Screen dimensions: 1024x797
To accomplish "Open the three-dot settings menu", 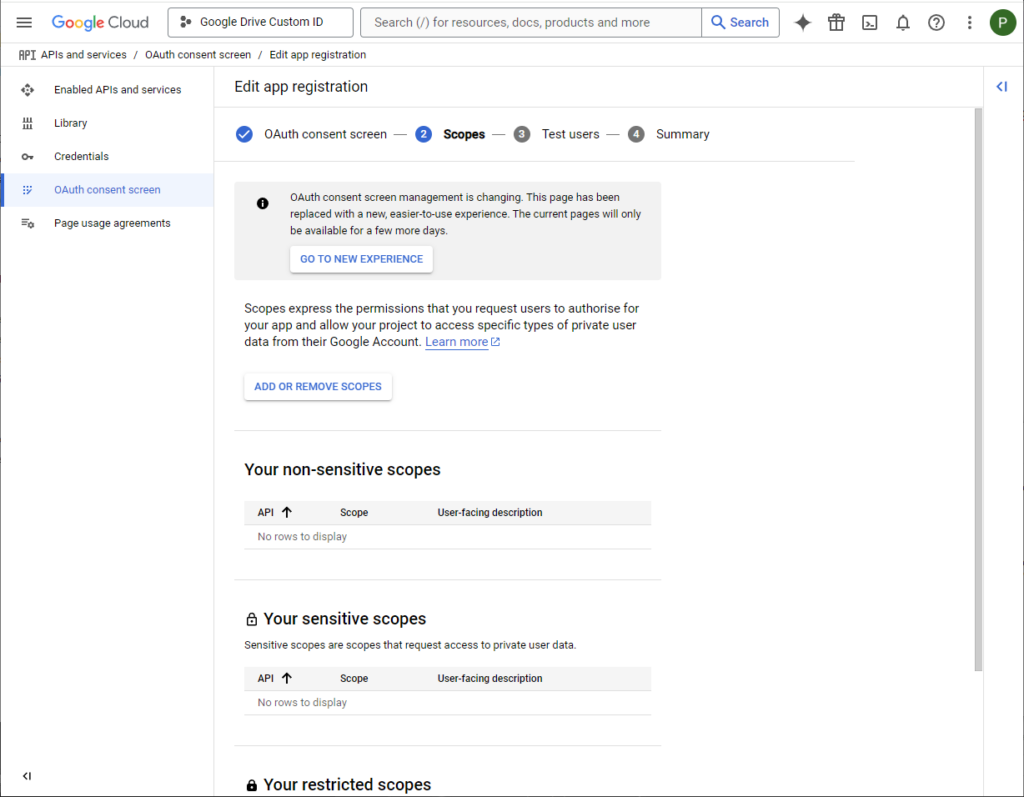I will point(969,22).
